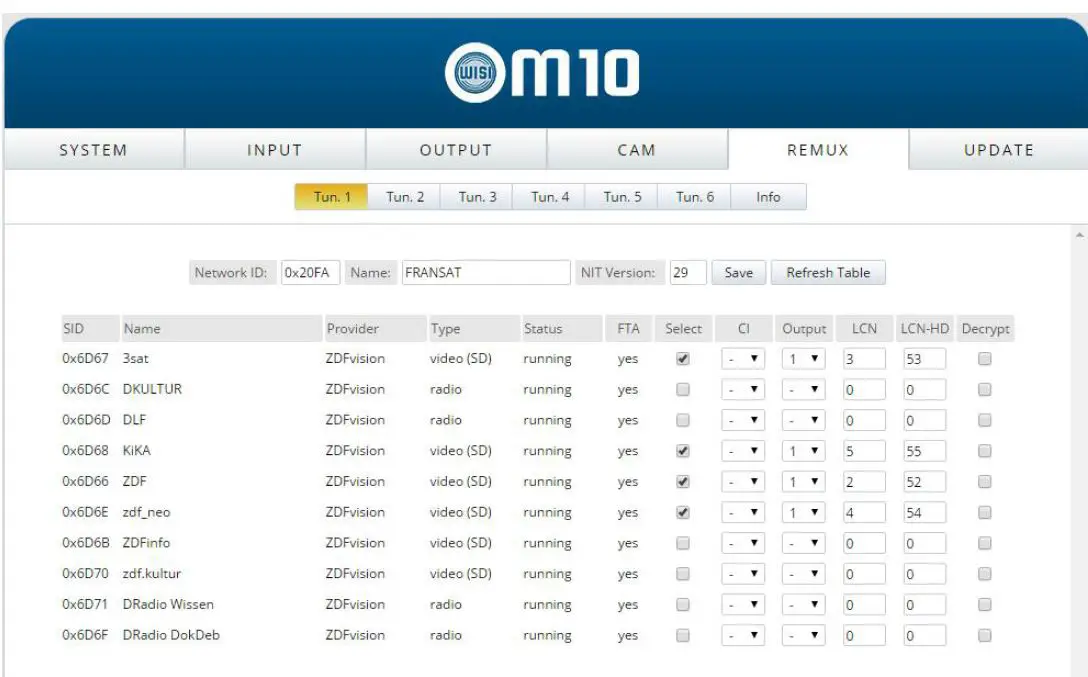This screenshot has width=1088, height=677.
Task: Switch to the UPDATE tab
Action: 997,149
